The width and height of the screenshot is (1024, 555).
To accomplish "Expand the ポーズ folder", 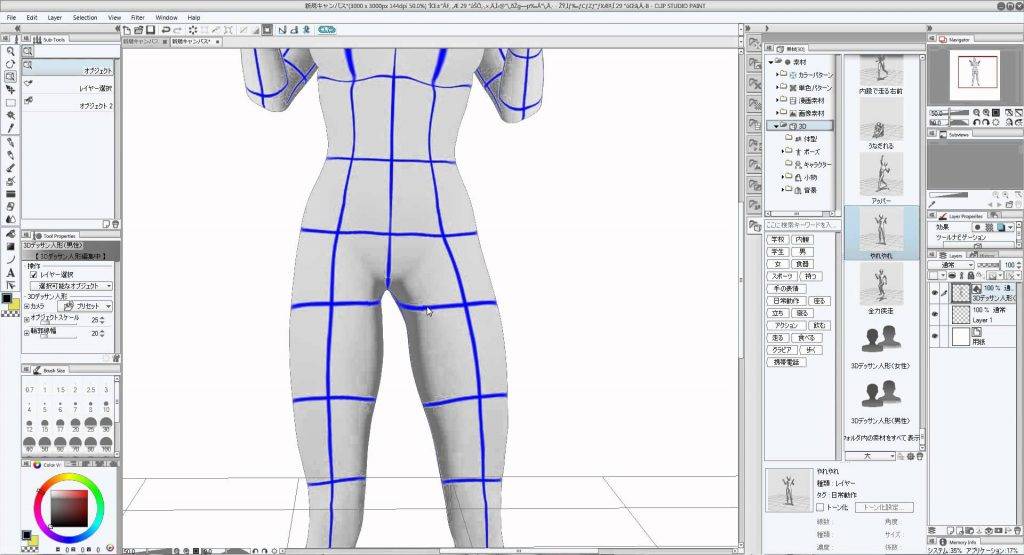I will click(782, 151).
